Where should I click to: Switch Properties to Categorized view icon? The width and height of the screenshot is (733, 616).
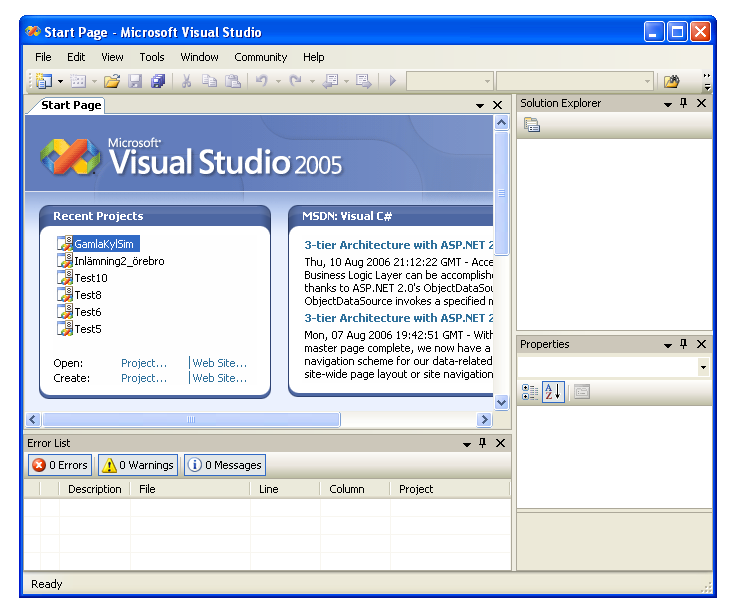pyautogui.click(x=530, y=392)
